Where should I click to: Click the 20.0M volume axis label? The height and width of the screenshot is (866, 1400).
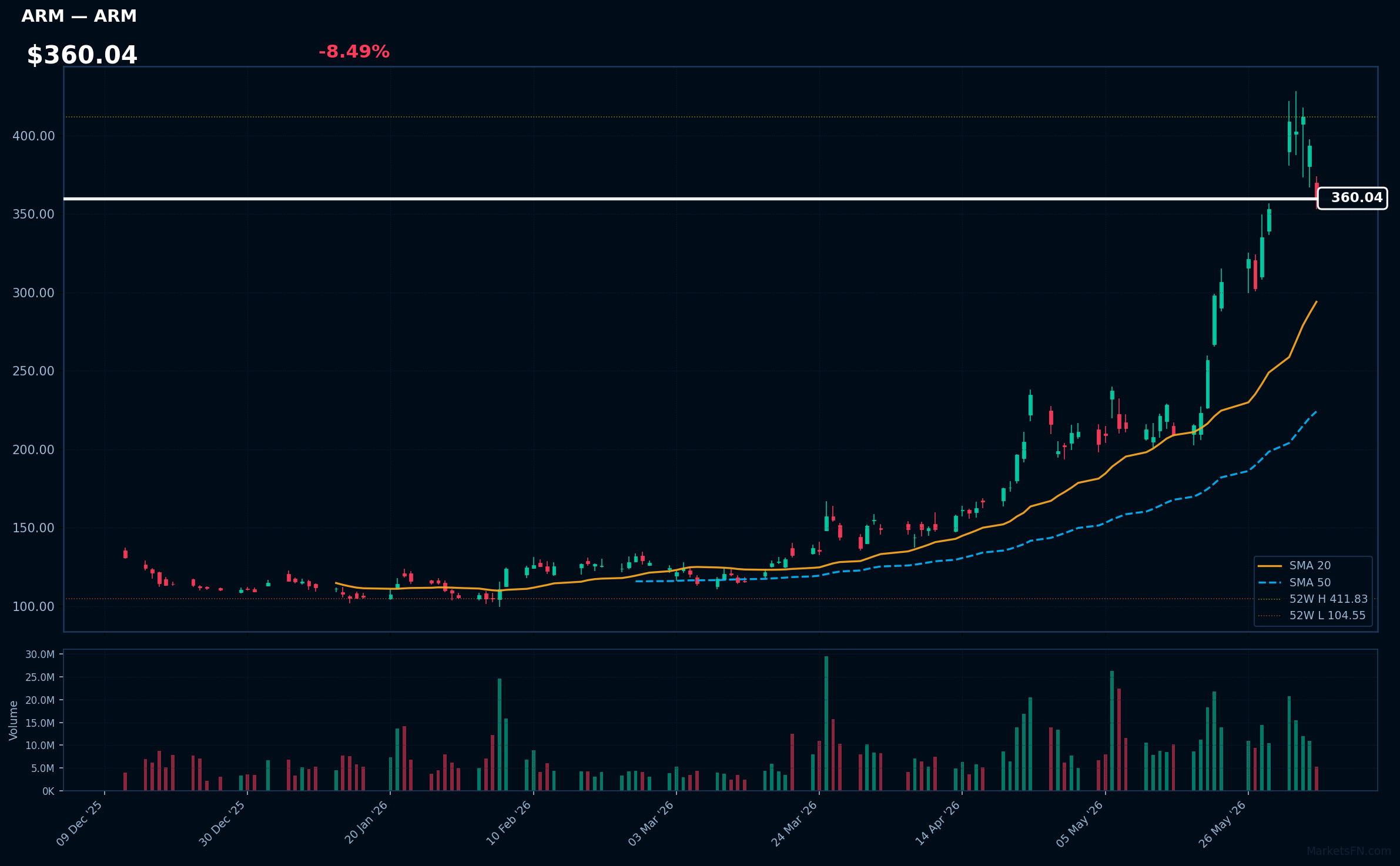tap(40, 700)
